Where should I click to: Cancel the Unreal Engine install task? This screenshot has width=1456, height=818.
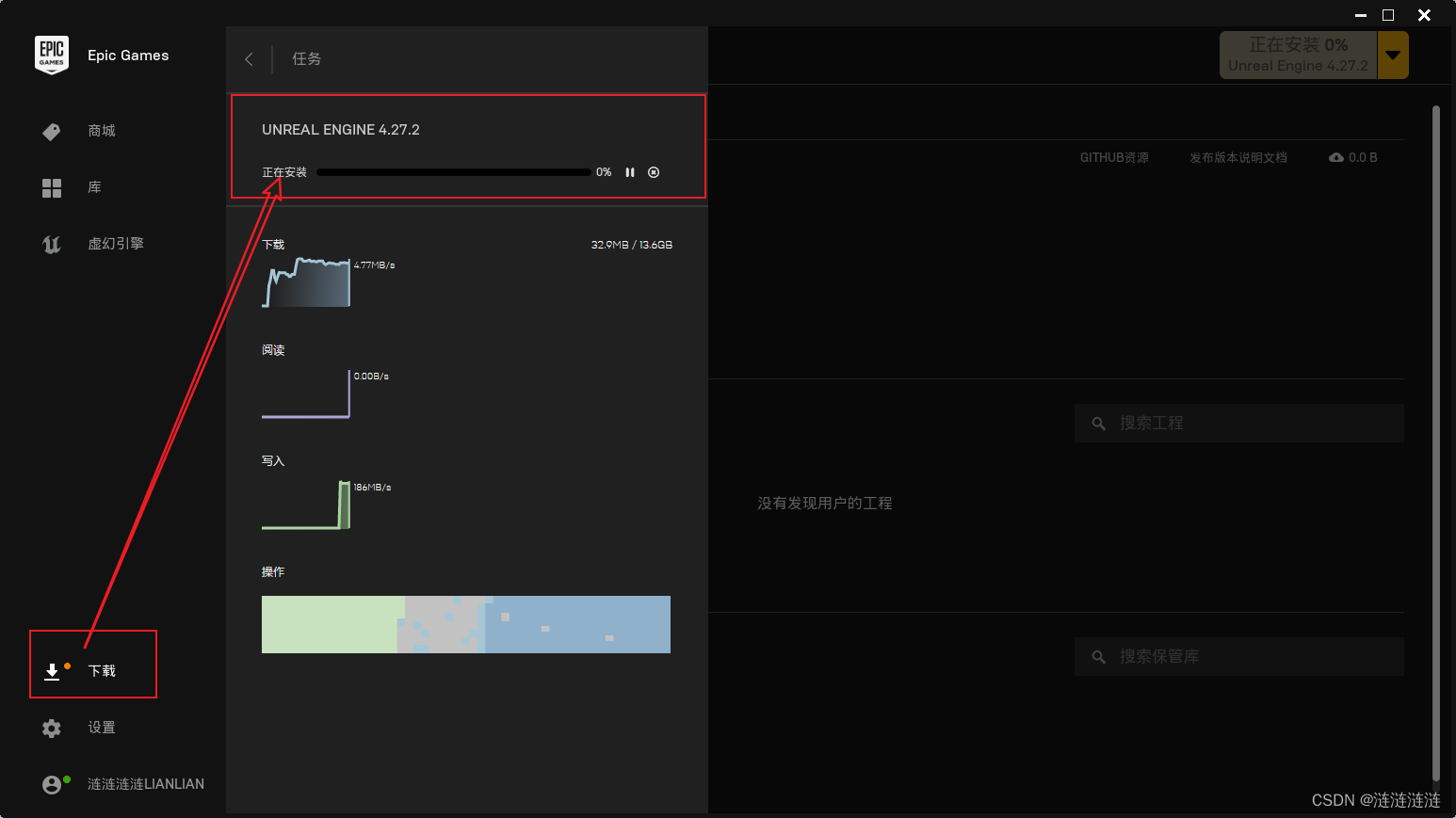coord(654,172)
